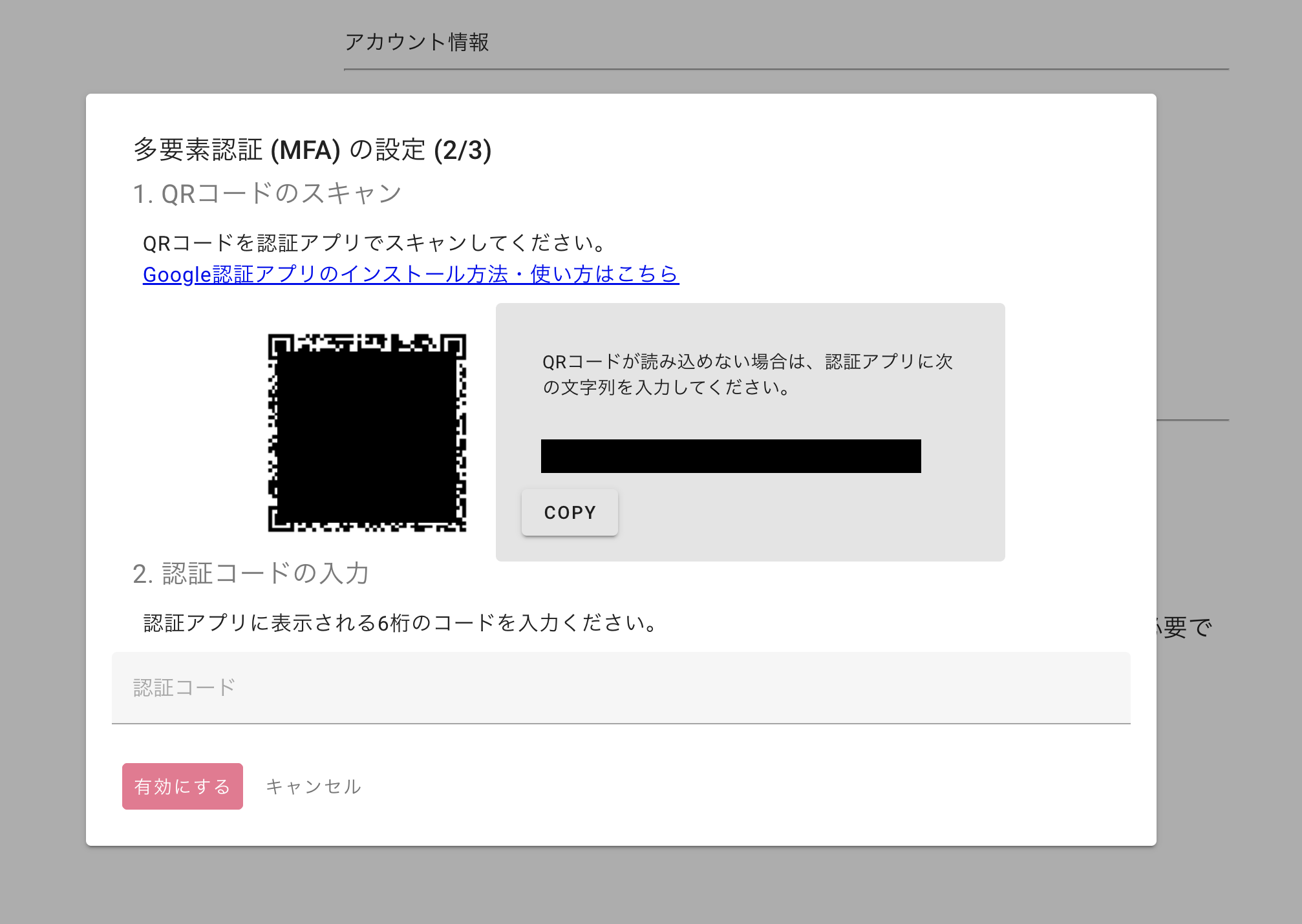
Task: Click the QR code image
Action: tap(367, 433)
